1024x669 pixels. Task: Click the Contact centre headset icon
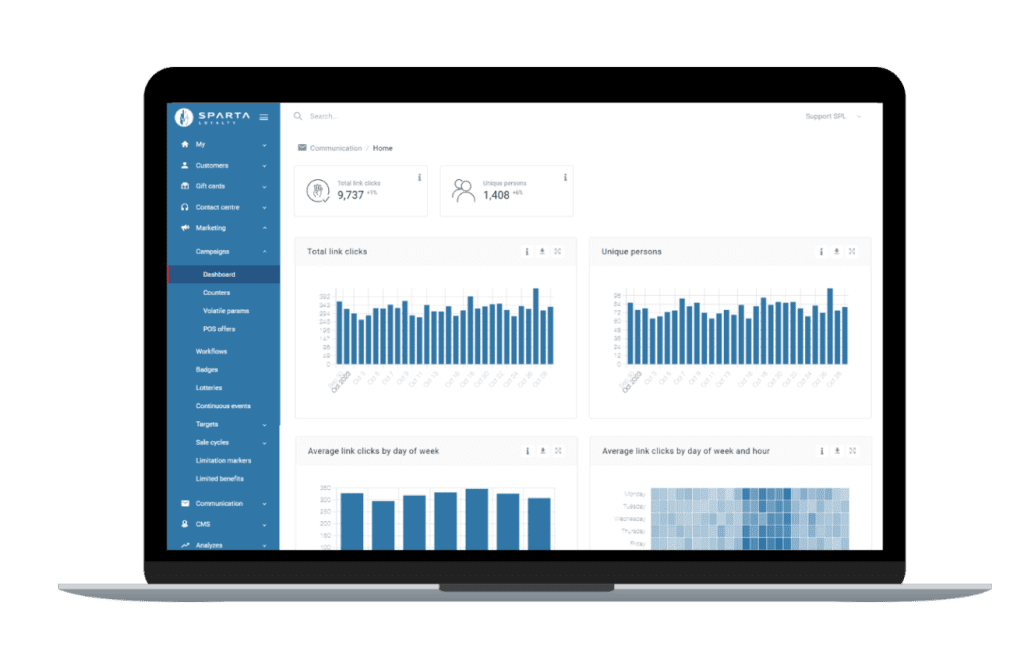(185, 207)
